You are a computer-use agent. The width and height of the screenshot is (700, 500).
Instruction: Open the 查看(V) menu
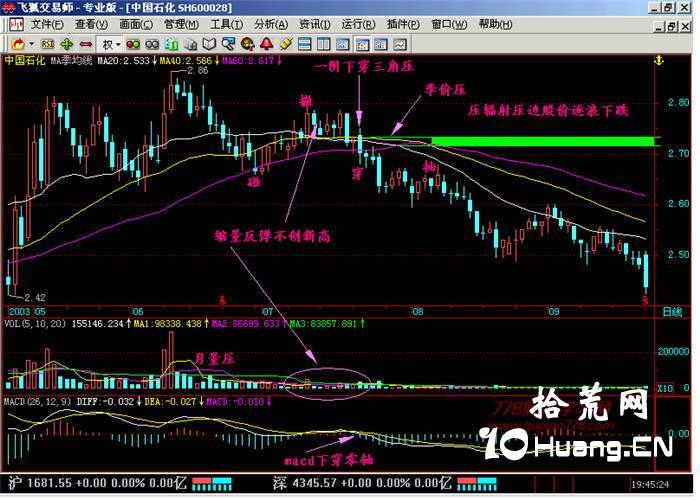[x=92, y=25]
